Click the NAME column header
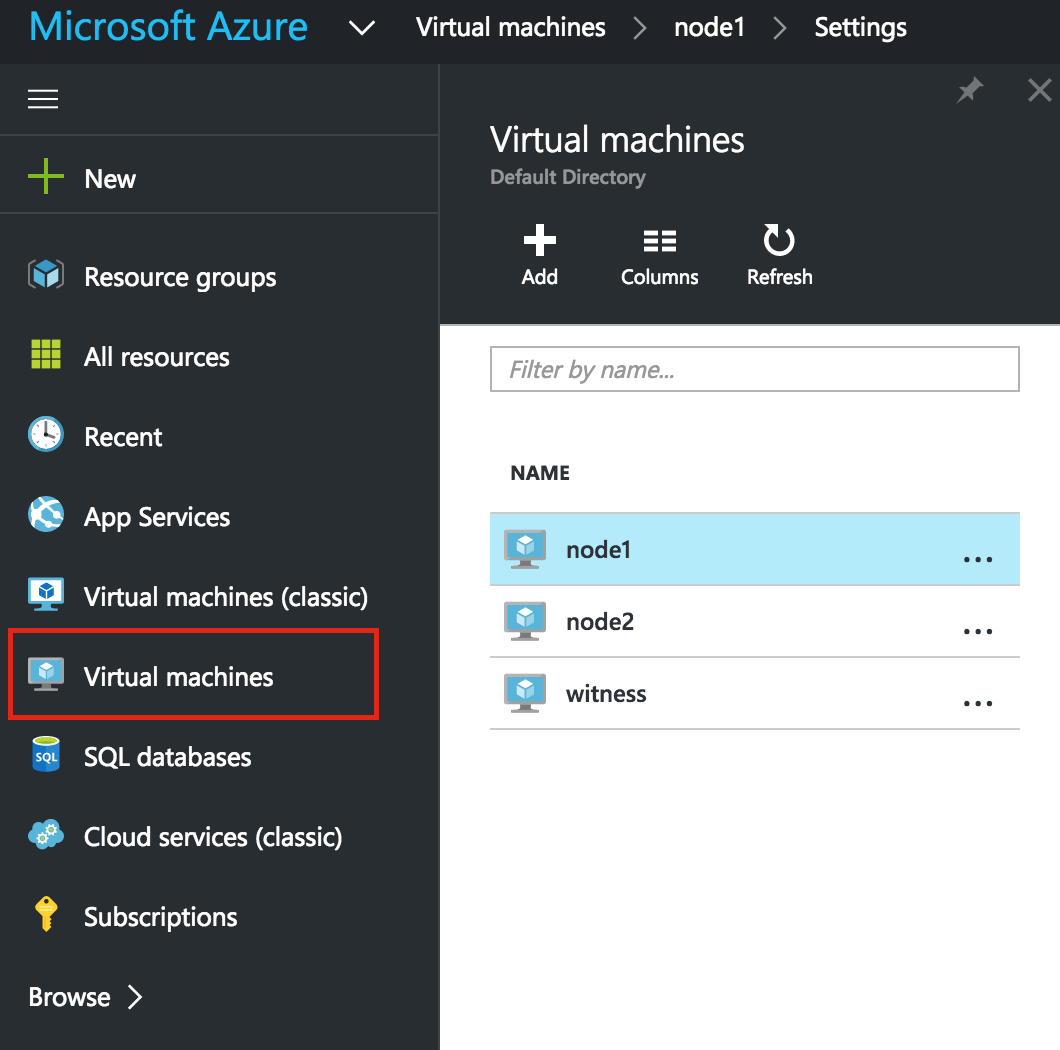The height and width of the screenshot is (1050, 1060). pos(539,473)
